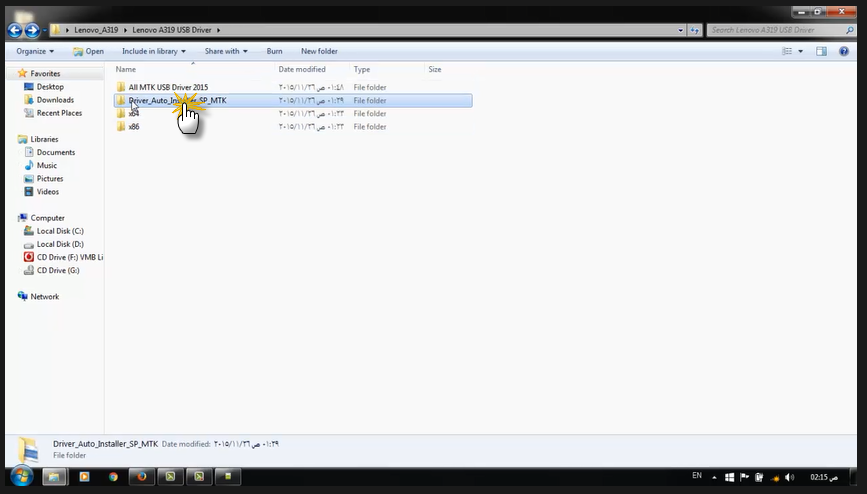867x494 pixels.
Task: Create a New folder
Action: pos(319,51)
